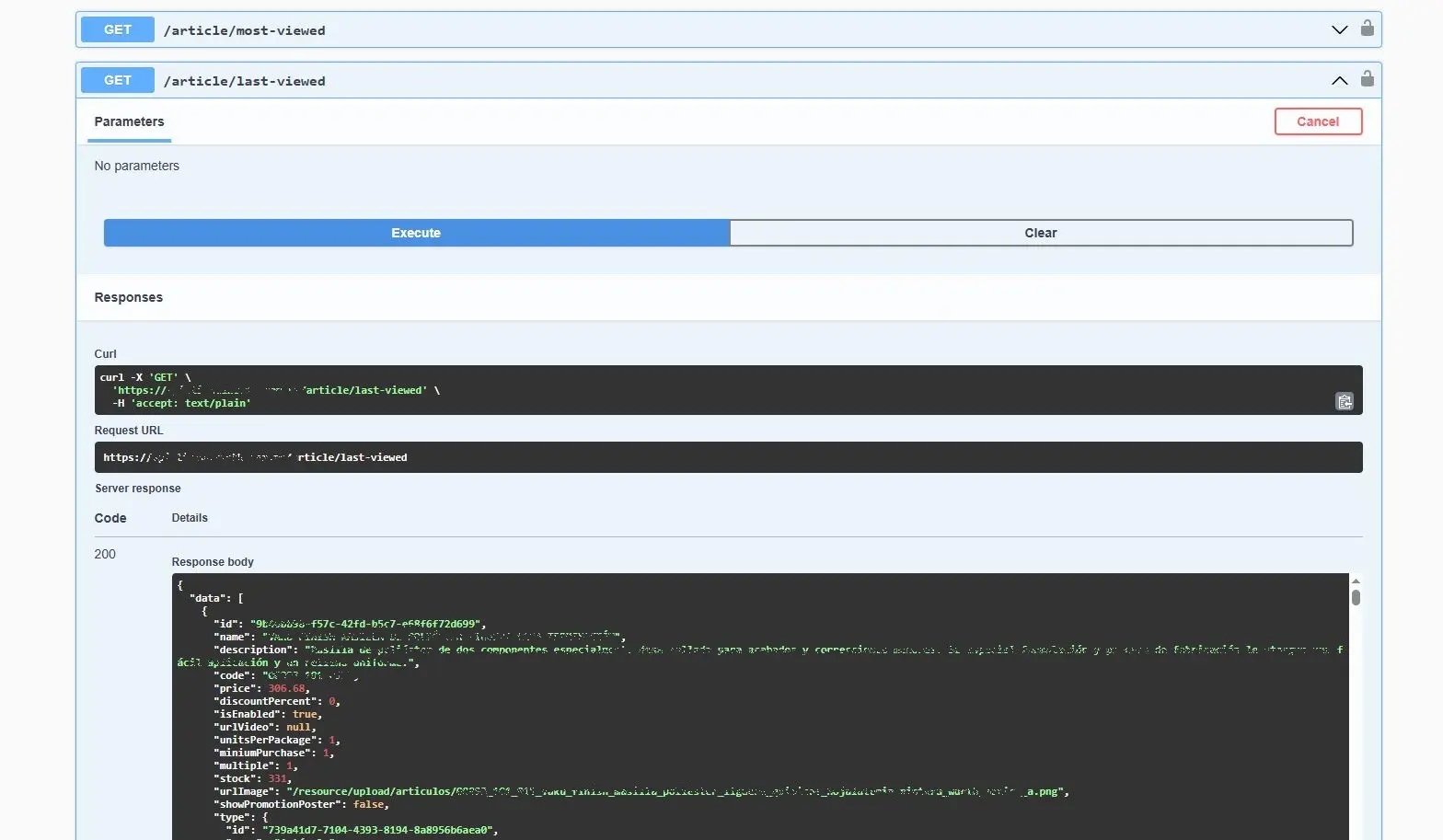
Task: Click the 200 response code
Action: (x=105, y=554)
